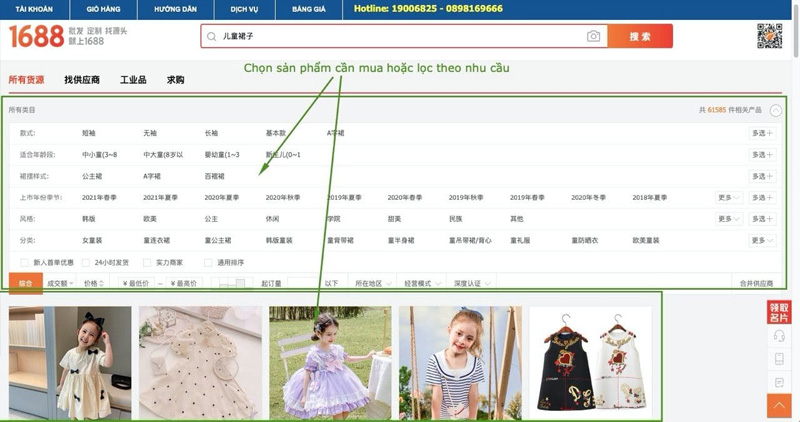Enable multi-select 多选+ for 风格 row

pos(762,219)
